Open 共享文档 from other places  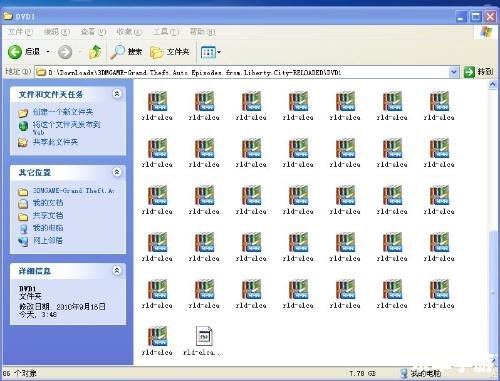pyautogui.click(x=48, y=215)
